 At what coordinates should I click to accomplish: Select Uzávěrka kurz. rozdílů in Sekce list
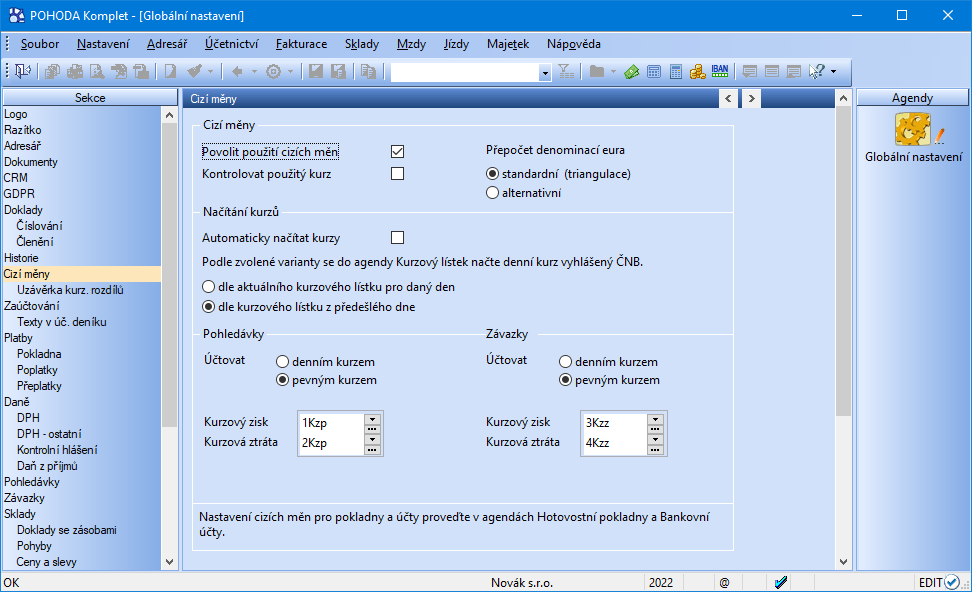tap(70, 290)
